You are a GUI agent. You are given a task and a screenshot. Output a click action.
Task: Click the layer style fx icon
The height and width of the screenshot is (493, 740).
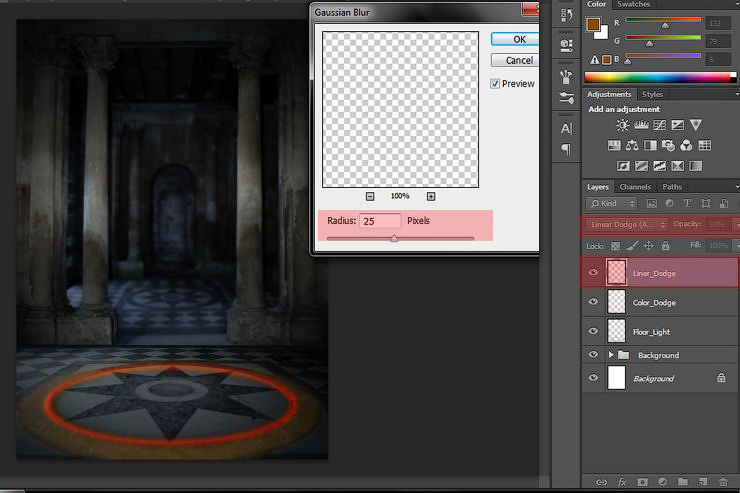pos(620,482)
